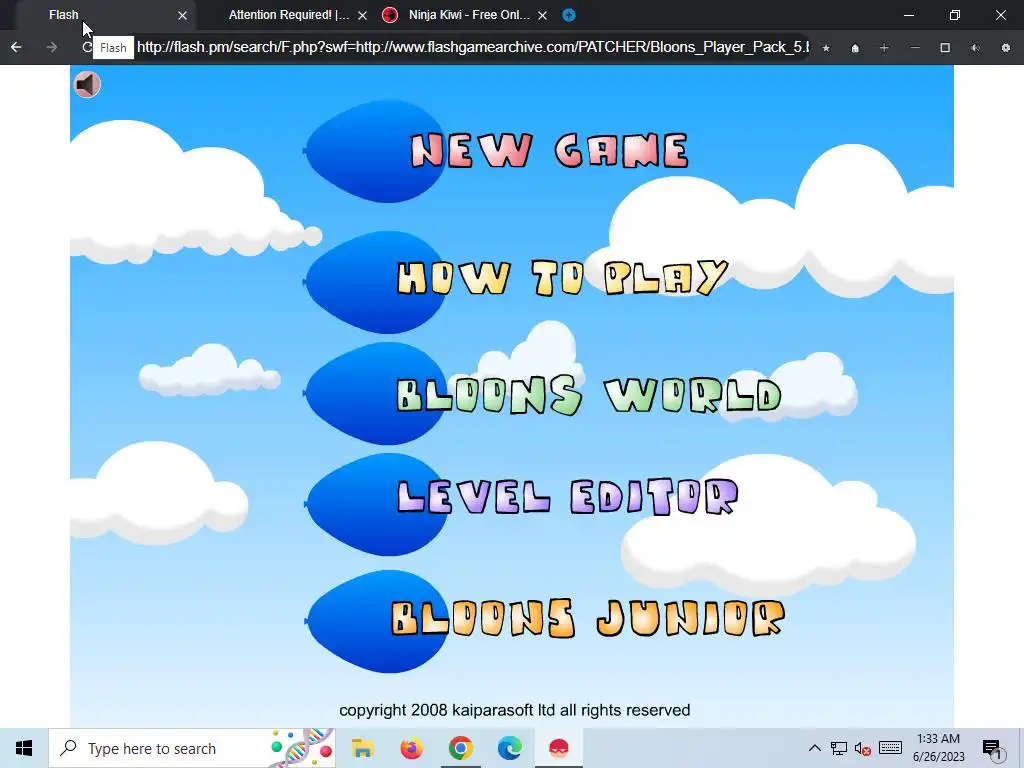Open the clock showing 1:33 AM
Image resolution: width=1024 pixels, height=768 pixels.
(938, 748)
